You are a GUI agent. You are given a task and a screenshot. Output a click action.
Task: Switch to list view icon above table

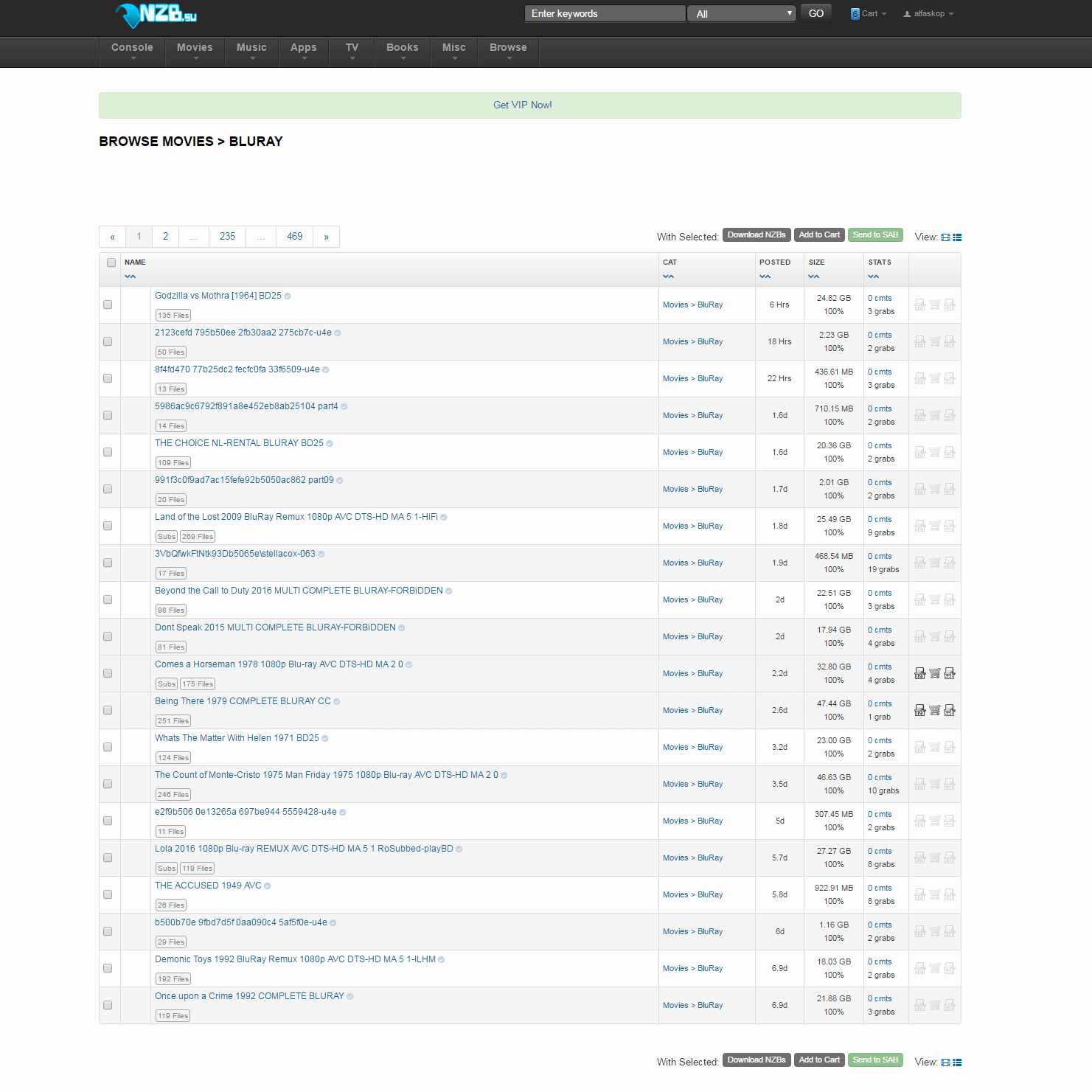[957, 237]
